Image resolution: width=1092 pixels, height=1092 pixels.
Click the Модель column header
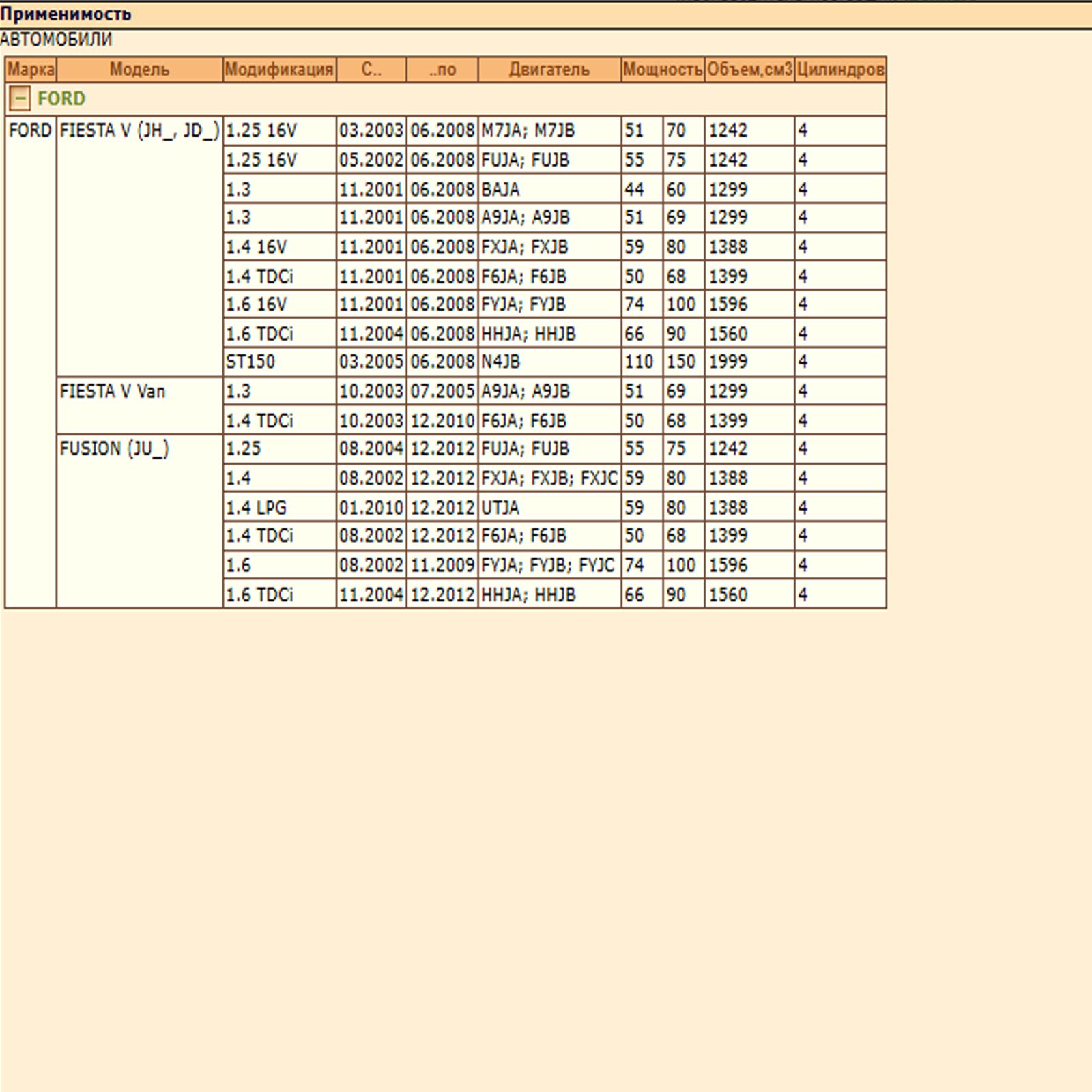(x=139, y=70)
